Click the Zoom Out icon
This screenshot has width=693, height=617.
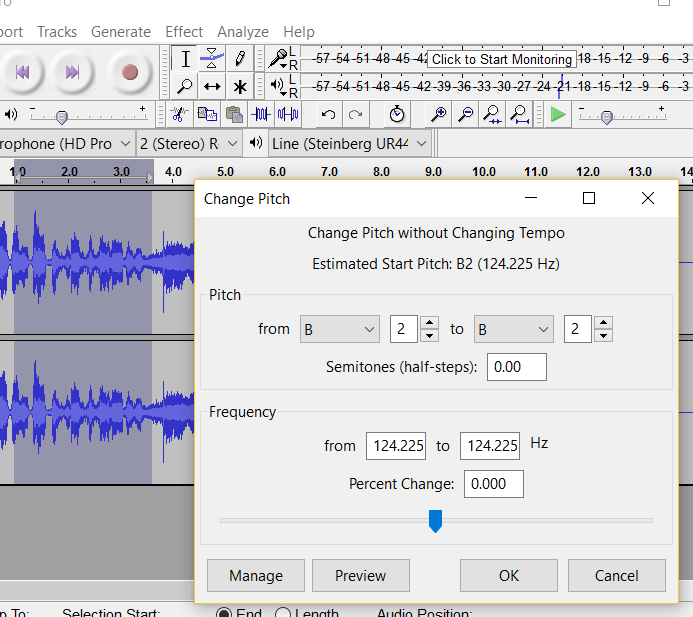pos(465,114)
